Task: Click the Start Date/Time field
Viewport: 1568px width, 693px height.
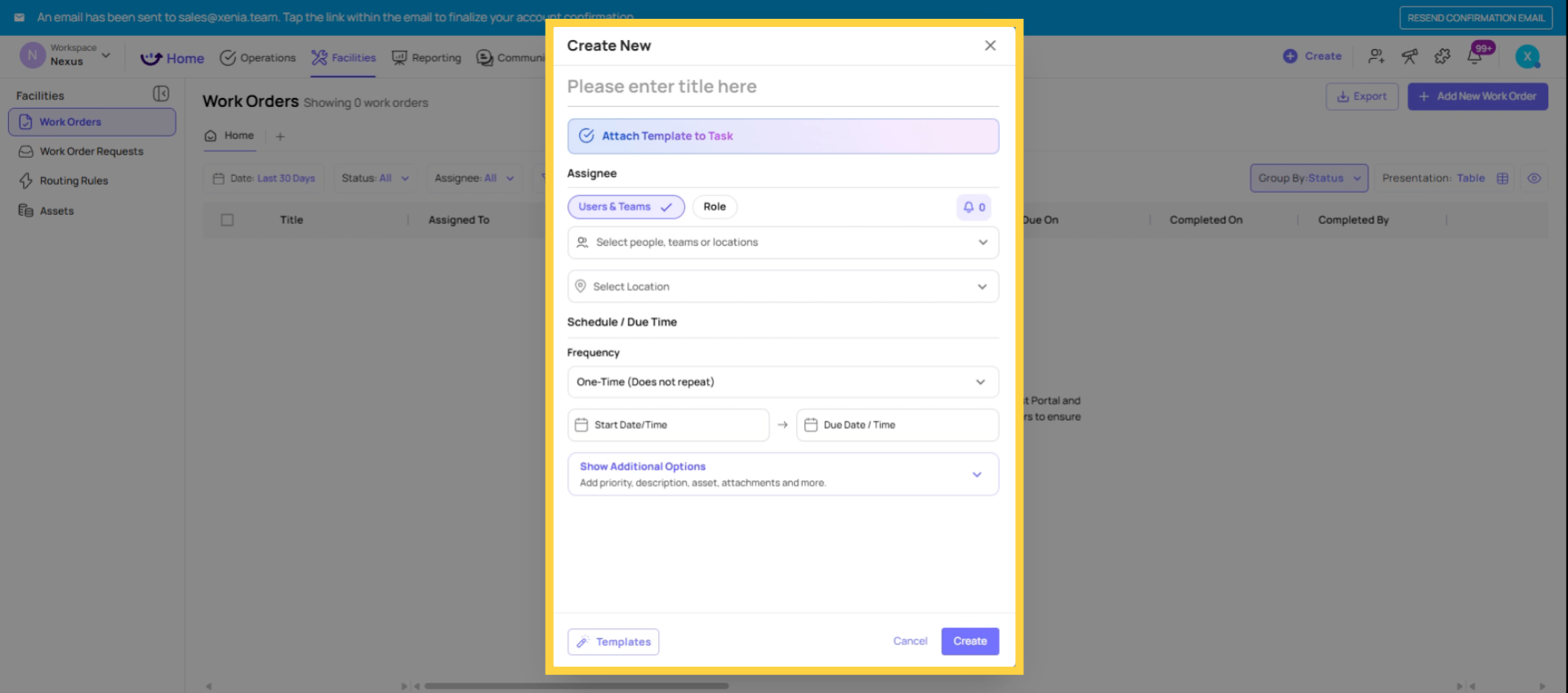Action: click(x=668, y=425)
